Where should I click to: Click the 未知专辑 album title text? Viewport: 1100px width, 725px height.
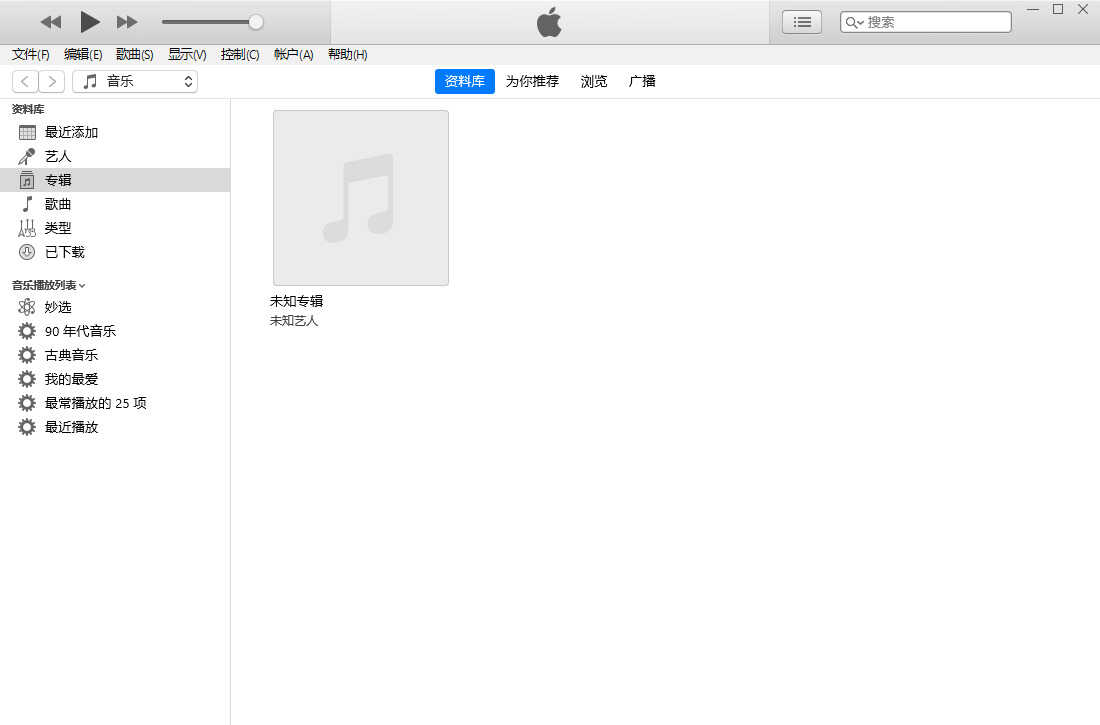(x=297, y=301)
